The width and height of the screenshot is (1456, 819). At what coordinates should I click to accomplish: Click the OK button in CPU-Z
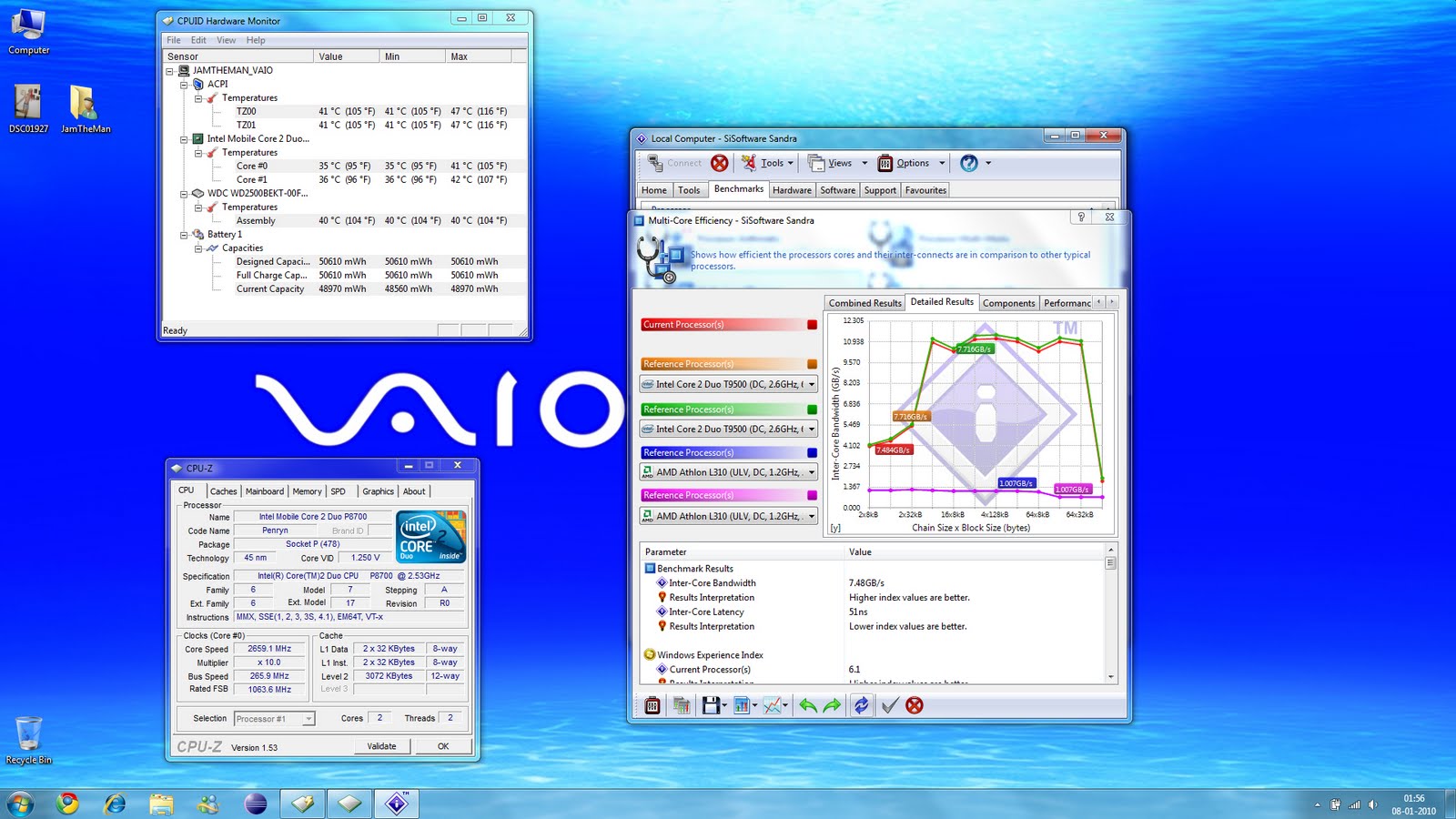pos(443,746)
